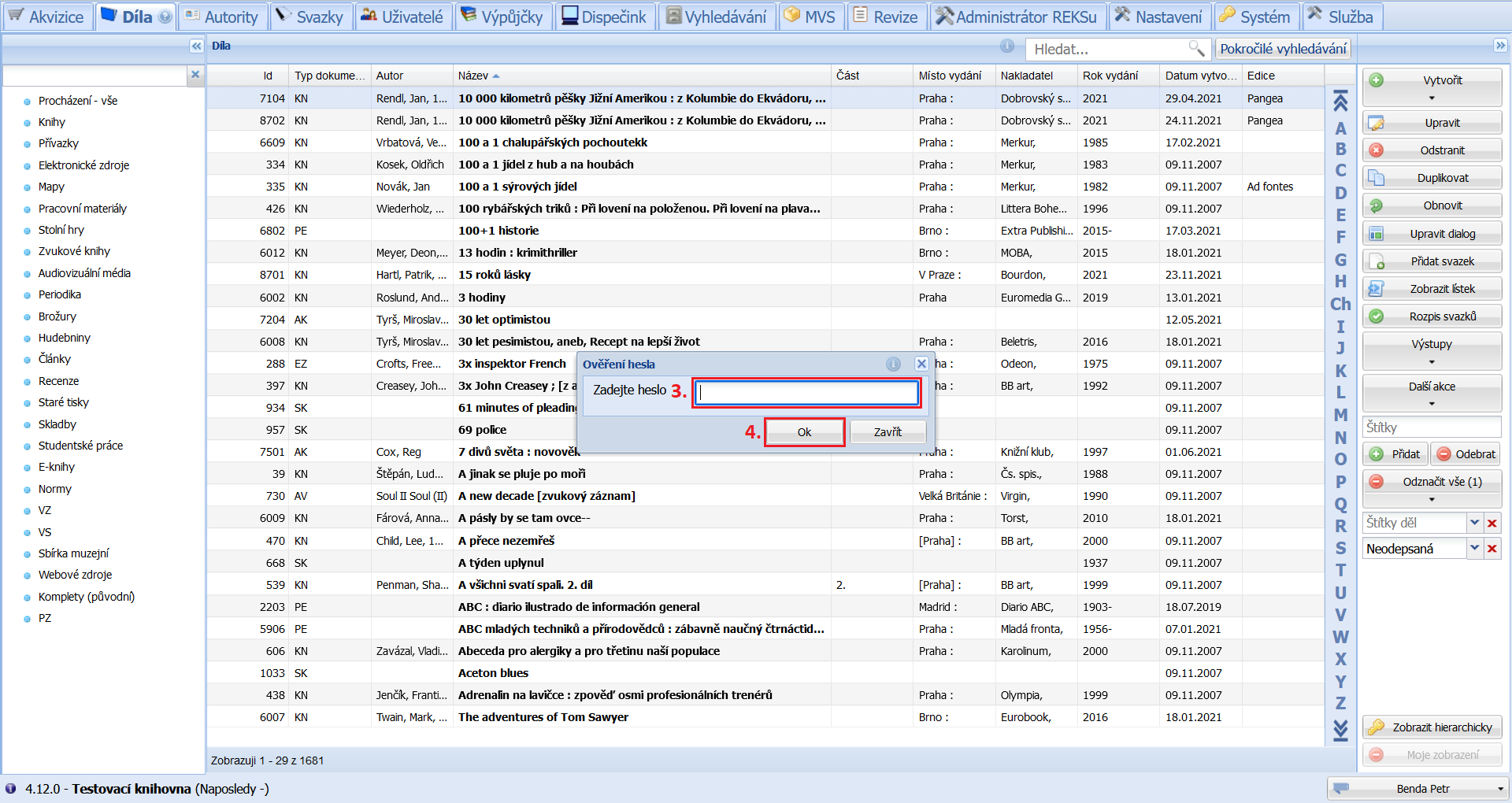
Task: Collapse the left navigation panel
Action: (x=196, y=46)
